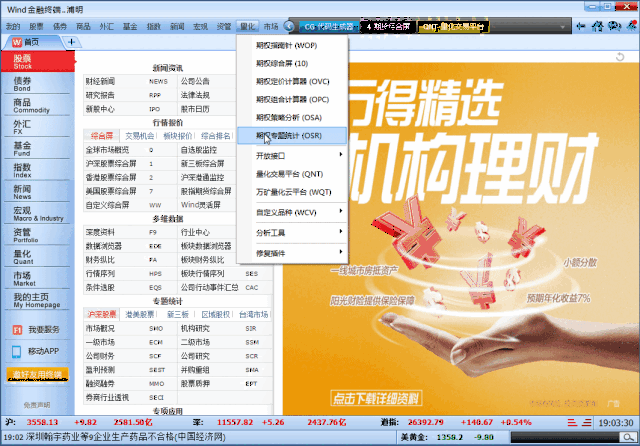Select 期权指南针 (WOP) menu item

(292, 45)
